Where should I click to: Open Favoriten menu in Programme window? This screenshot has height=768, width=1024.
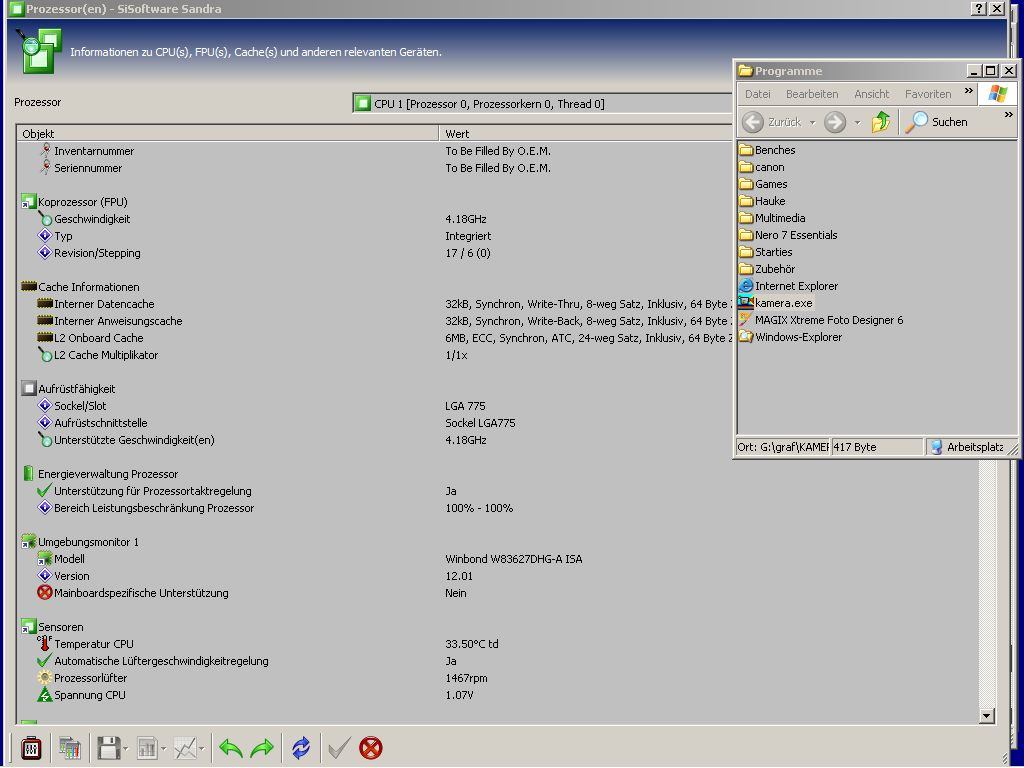(x=928, y=94)
